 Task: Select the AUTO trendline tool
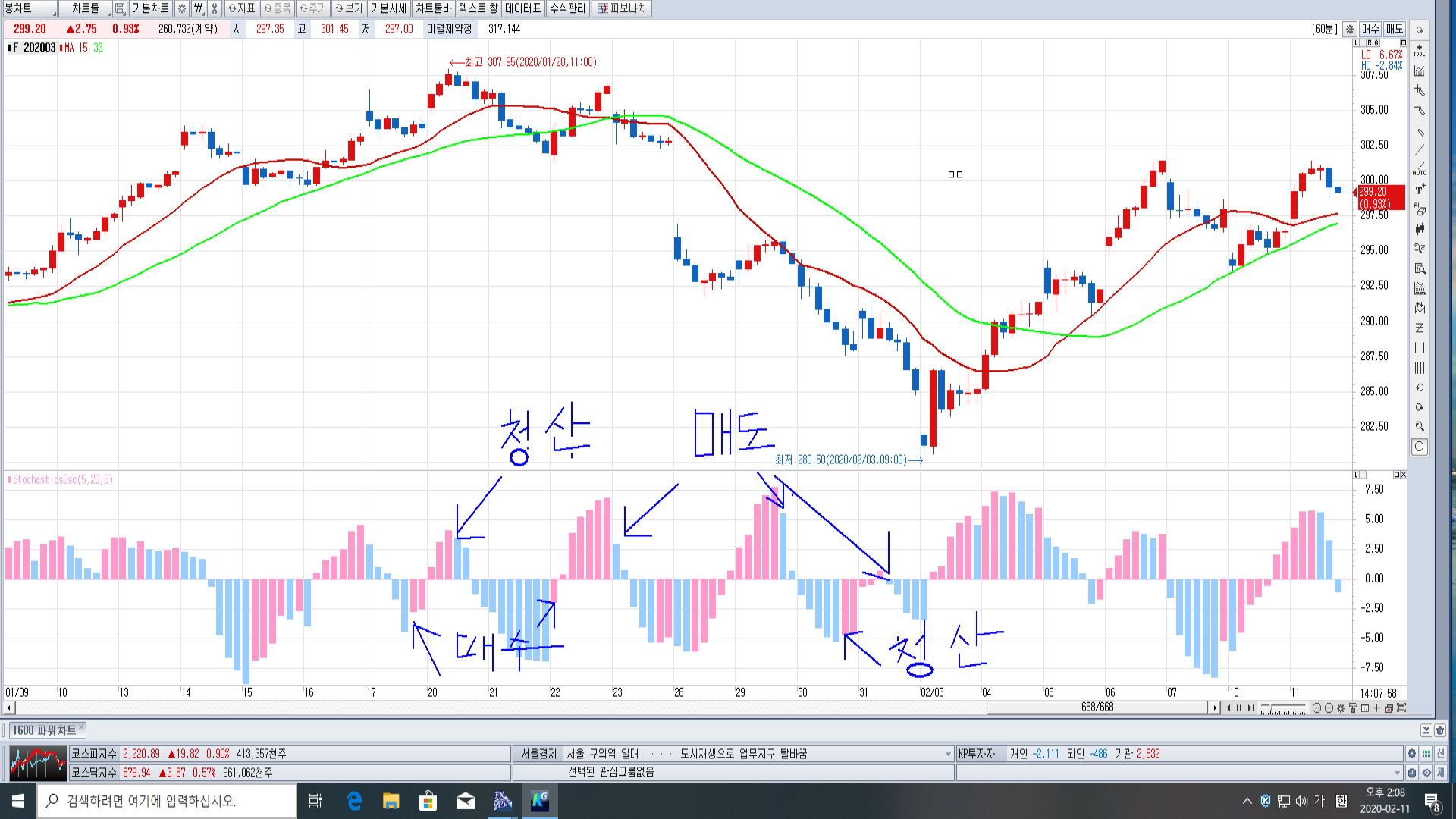(1419, 169)
